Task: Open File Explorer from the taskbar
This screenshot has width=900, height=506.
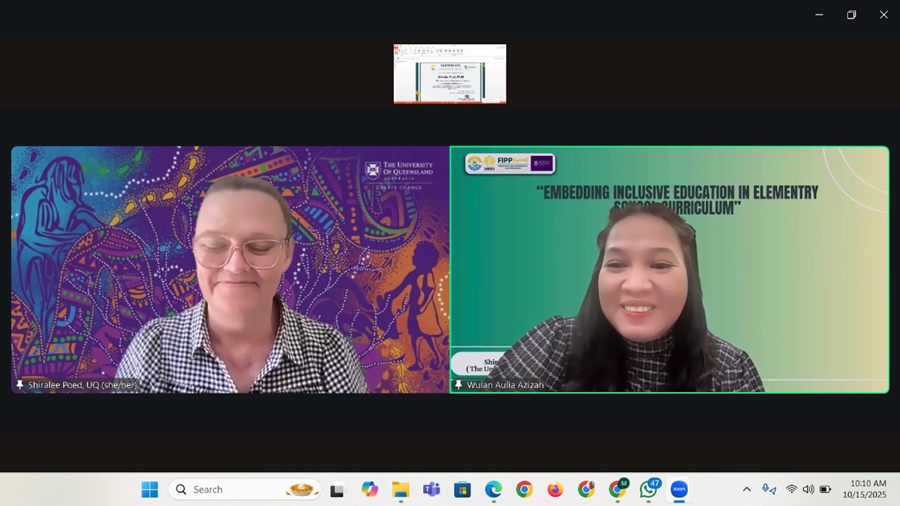Action: point(400,490)
